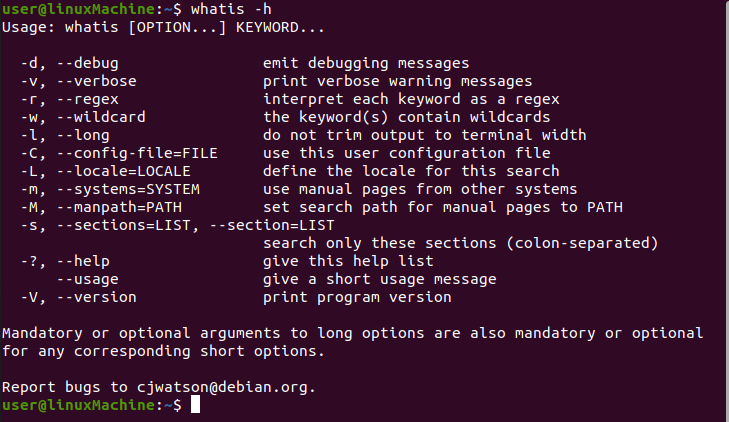Click the --locale=LOCALE option text
Image resolution: width=729 pixels, height=422 pixels.
click(x=123, y=171)
